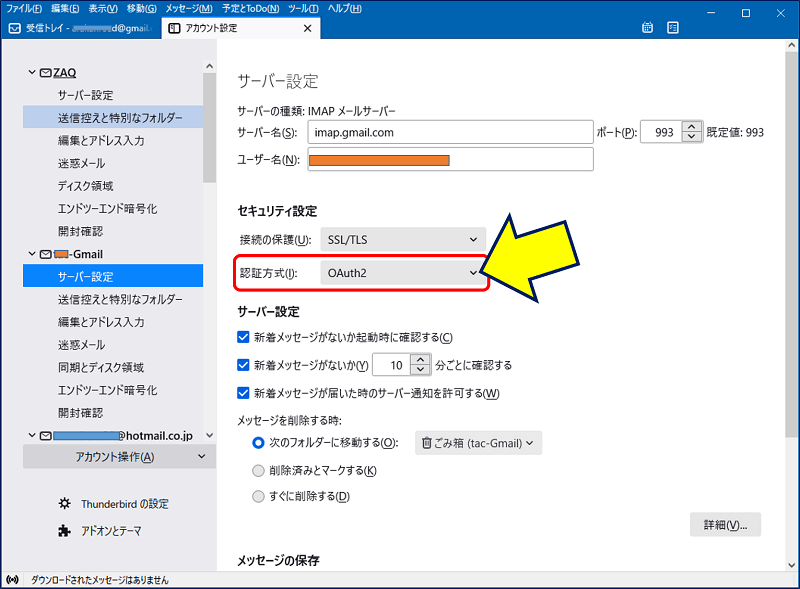
Task: Click the inbox tab mail icon
Action: click(15, 28)
